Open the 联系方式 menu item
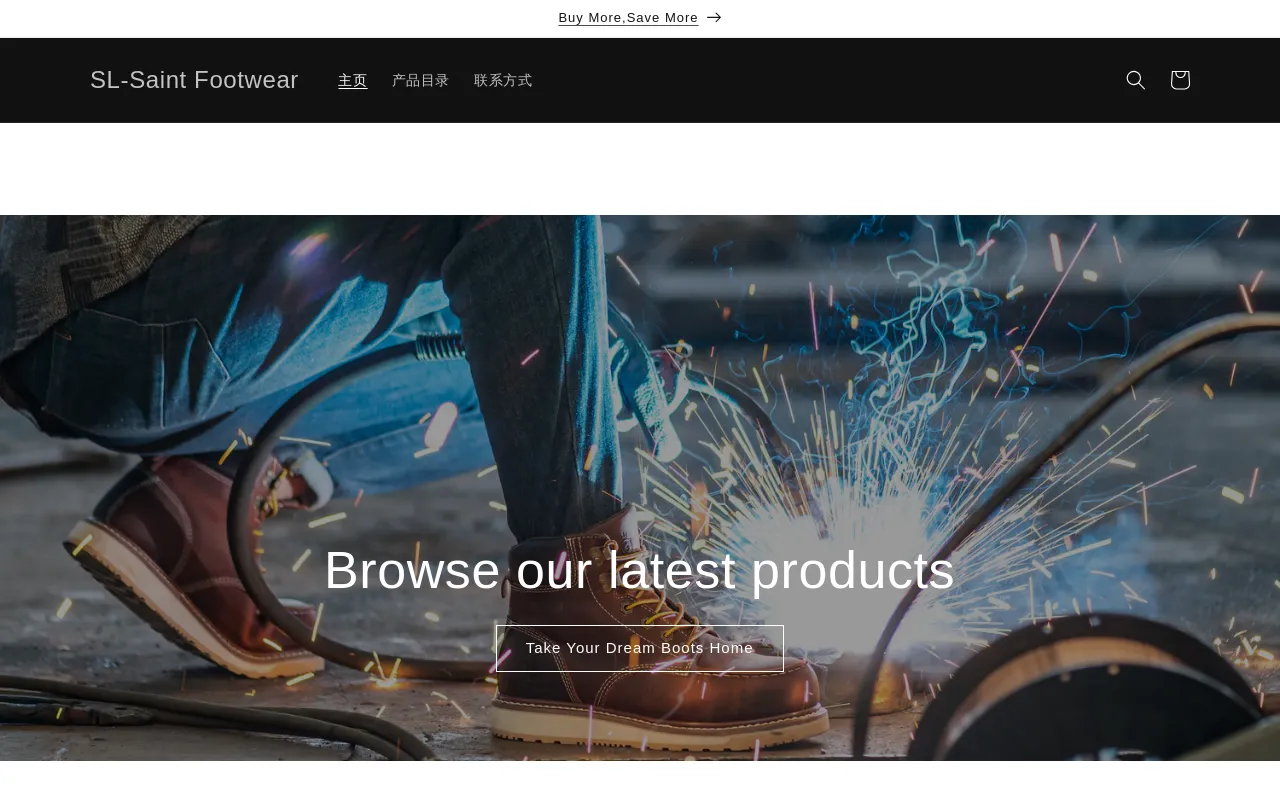1280x800 pixels. 503,81
